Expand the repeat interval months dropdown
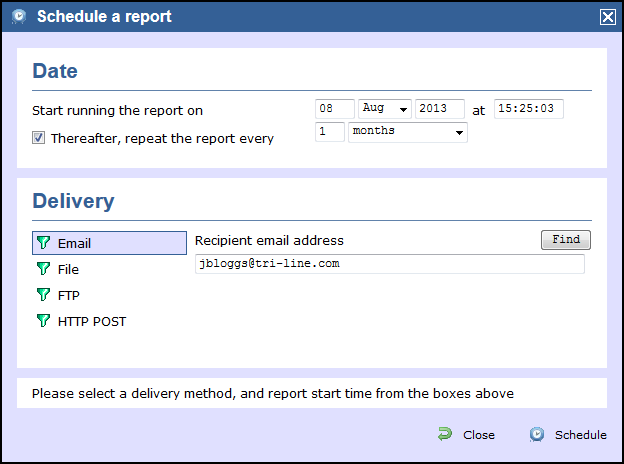The height and width of the screenshot is (464, 624). [408, 132]
